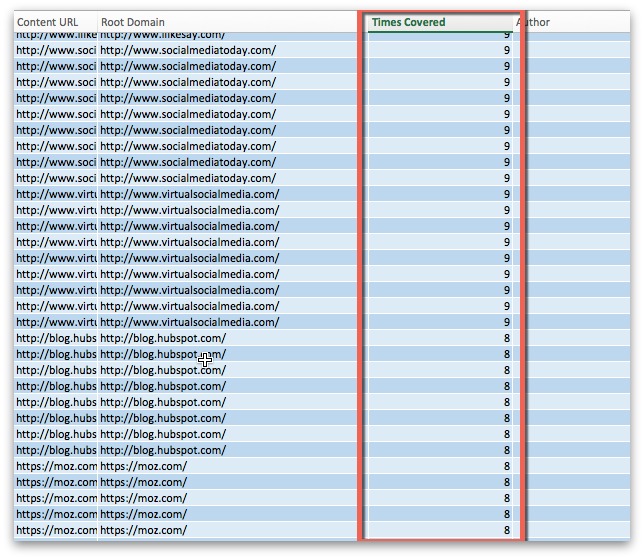Screen dimensions: 644x559
Task: Select the topmost 8 in Times Covered
Action: (440, 338)
